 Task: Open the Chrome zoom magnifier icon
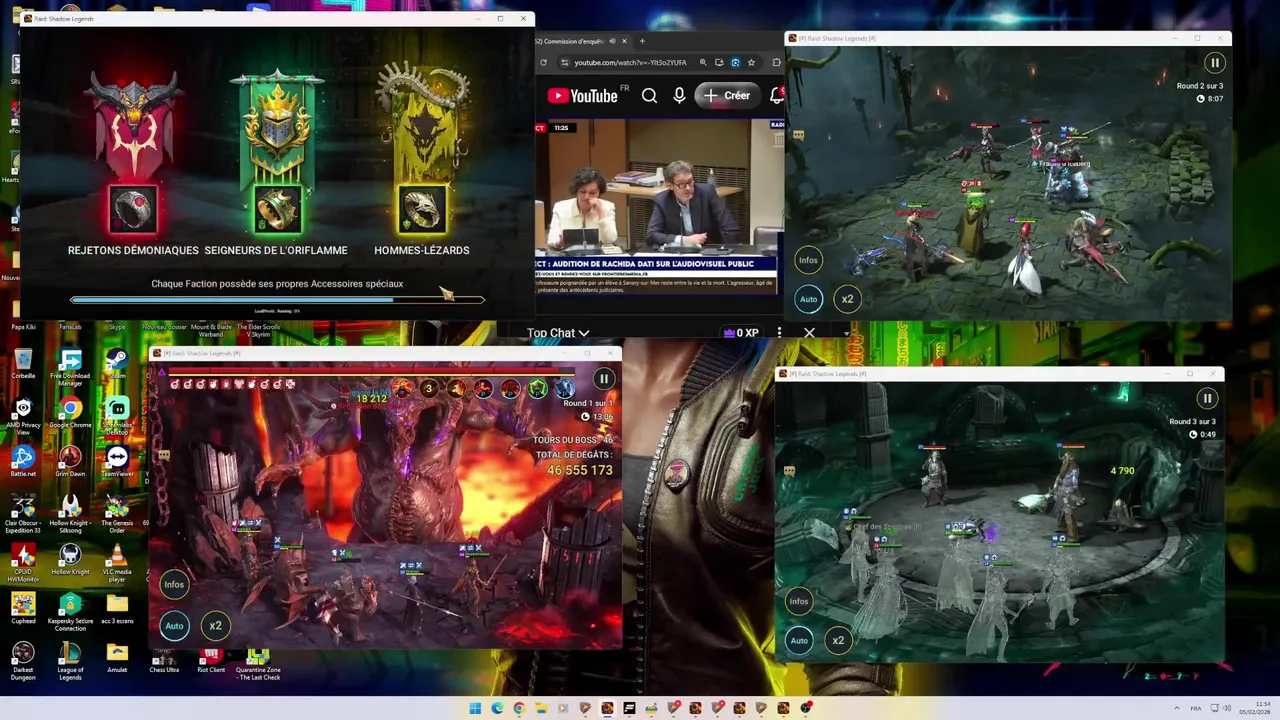(x=703, y=62)
